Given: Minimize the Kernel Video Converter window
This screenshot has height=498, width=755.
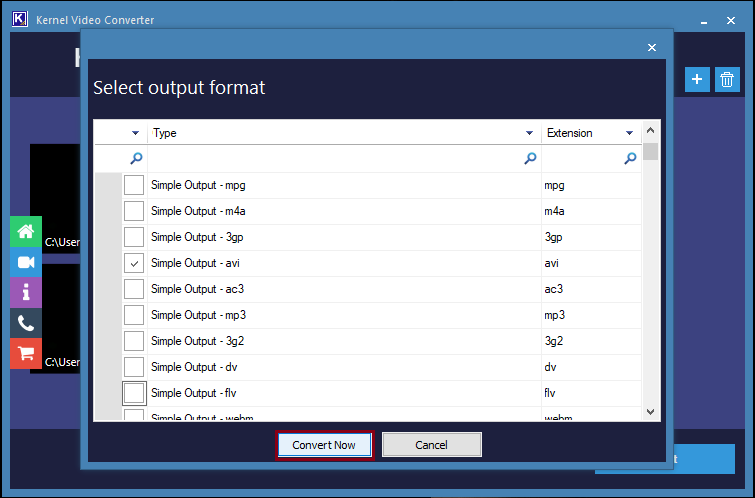Looking at the screenshot, I should 704,21.
